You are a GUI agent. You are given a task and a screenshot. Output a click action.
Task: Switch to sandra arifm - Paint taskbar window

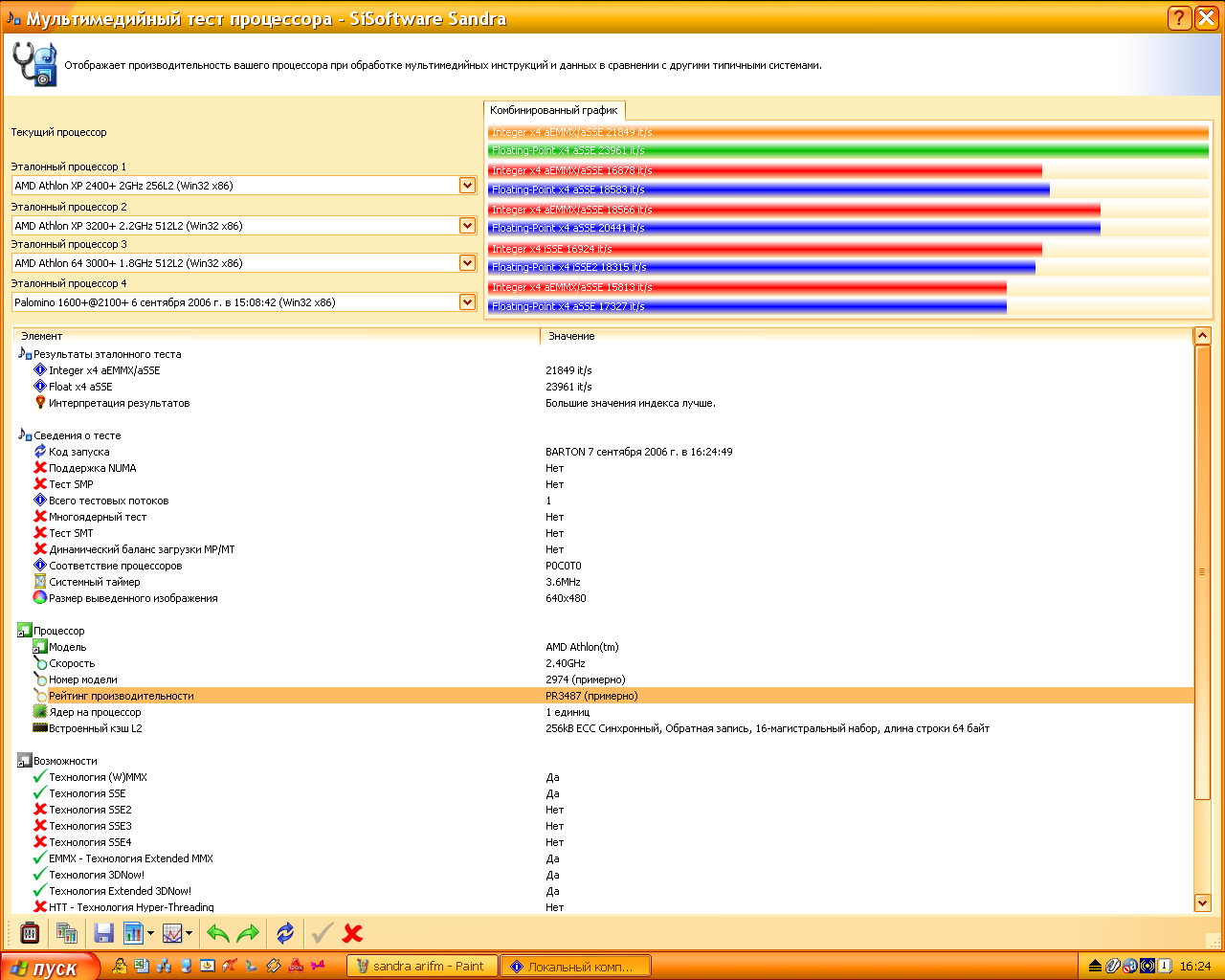pyautogui.click(x=422, y=967)
